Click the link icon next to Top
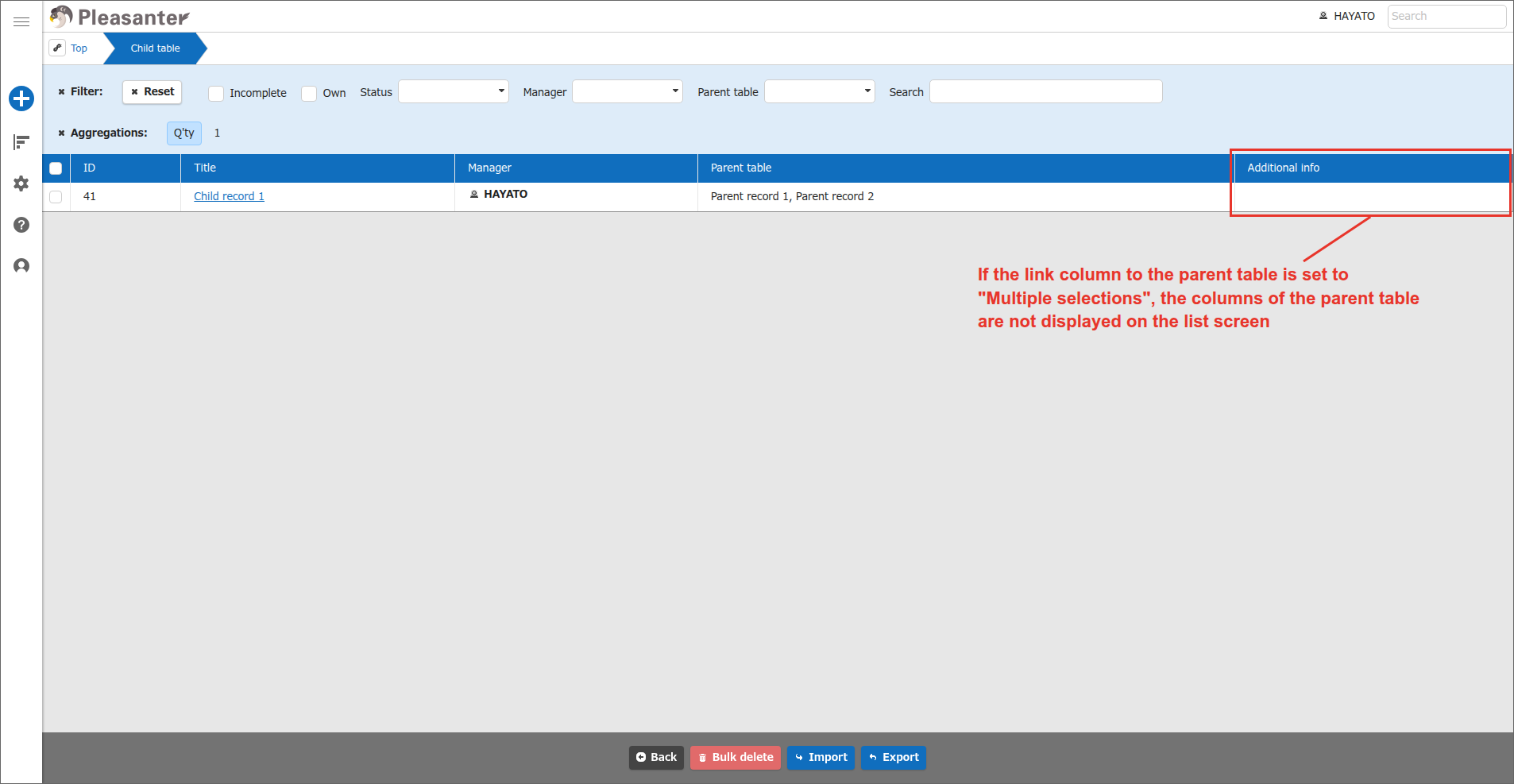Screen dimensions: 1514x784 pyautogui.click(x=57, y=48)
